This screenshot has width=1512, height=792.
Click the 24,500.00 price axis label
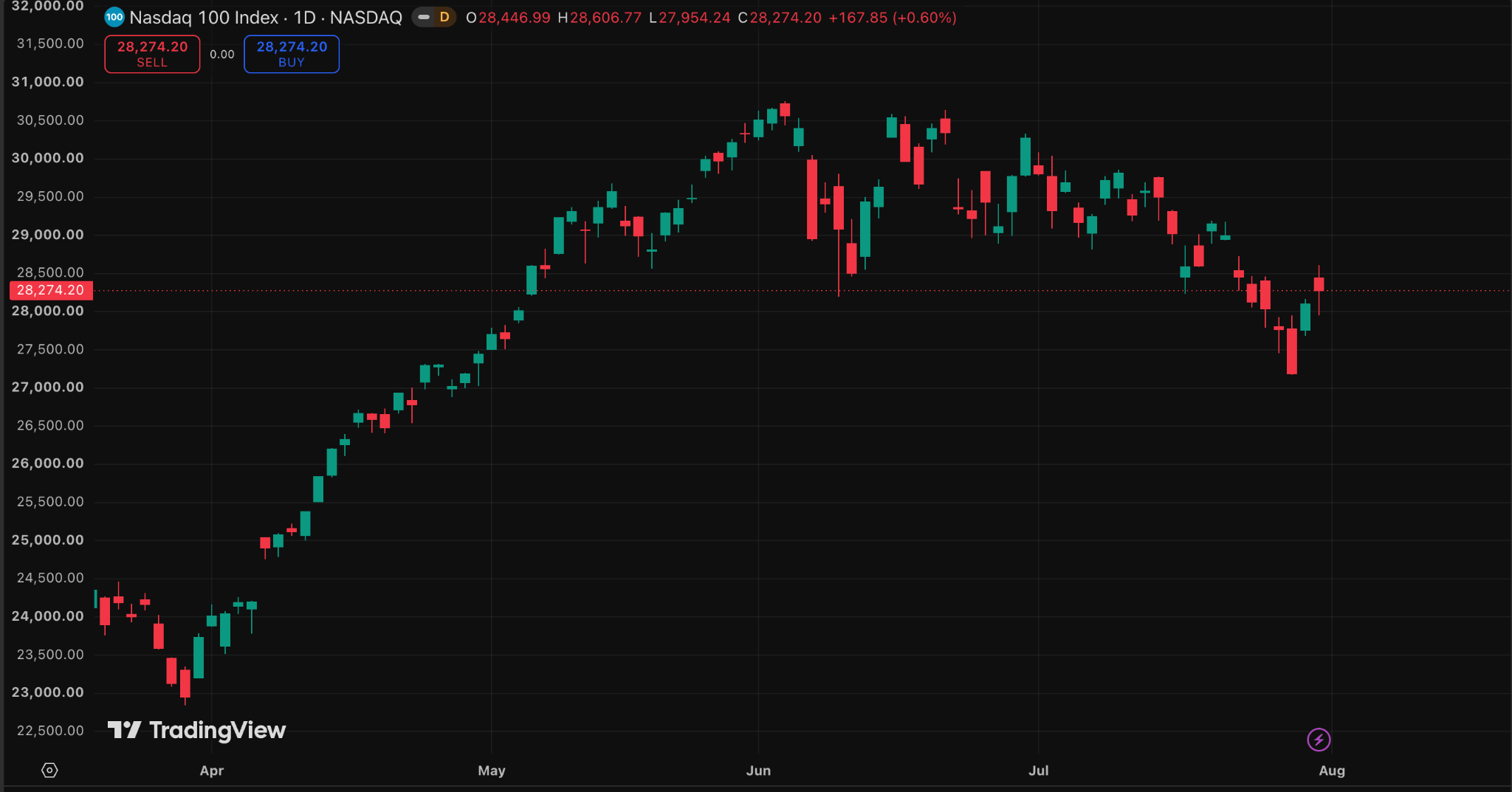click(50, 578)
